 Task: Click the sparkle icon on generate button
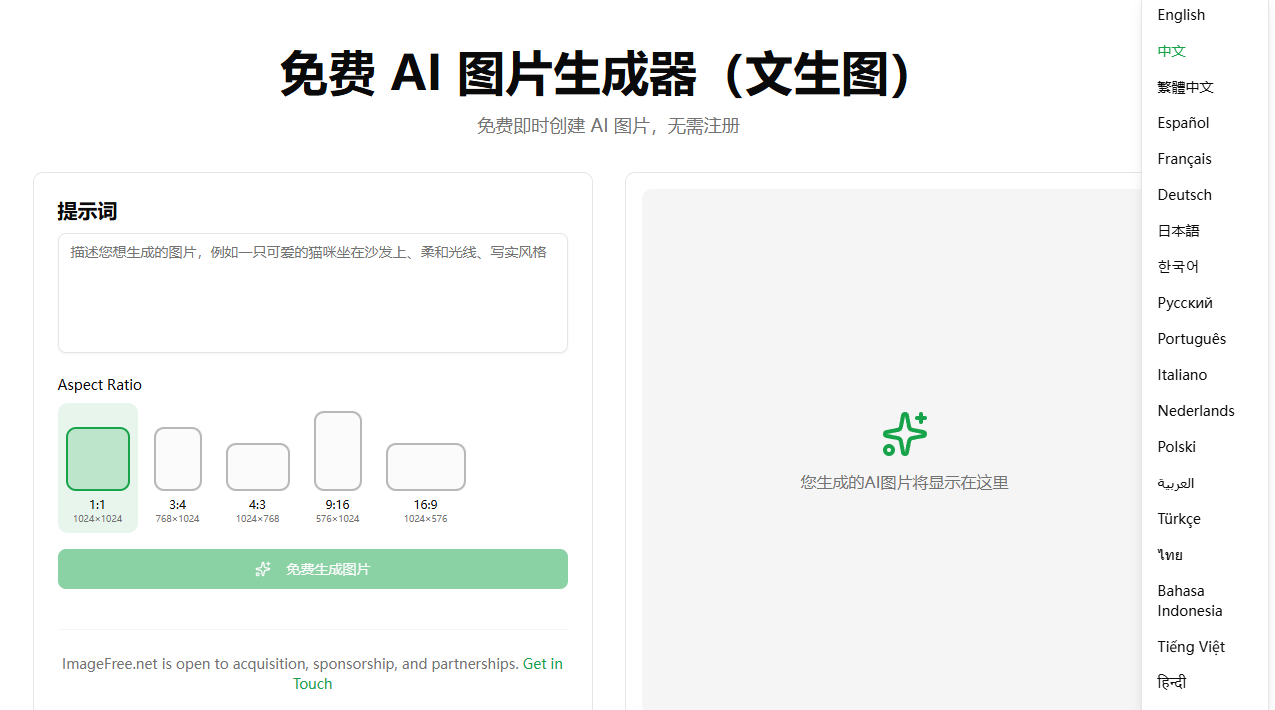point(263,569)
